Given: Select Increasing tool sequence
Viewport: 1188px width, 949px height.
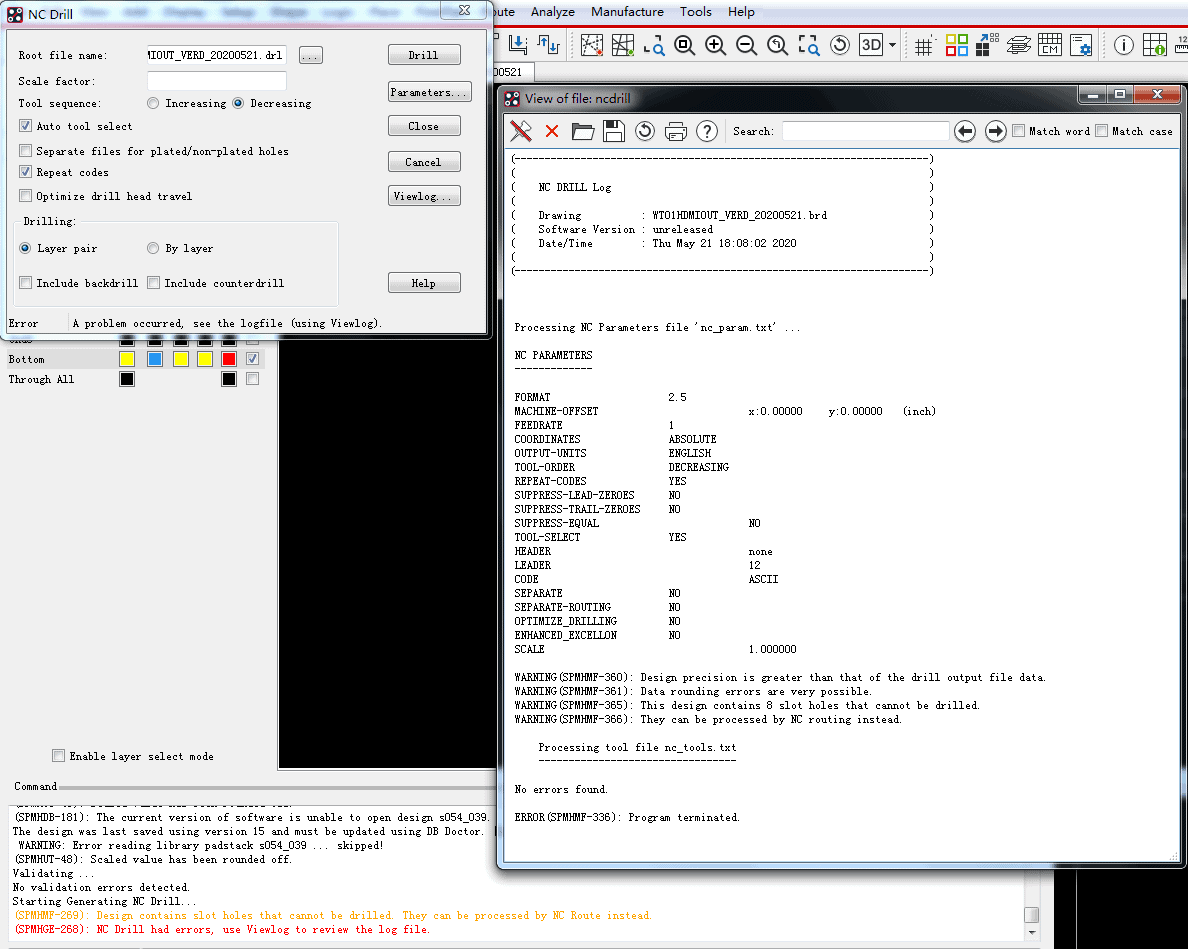Looking at the screenshot, I should coord(153,103).
